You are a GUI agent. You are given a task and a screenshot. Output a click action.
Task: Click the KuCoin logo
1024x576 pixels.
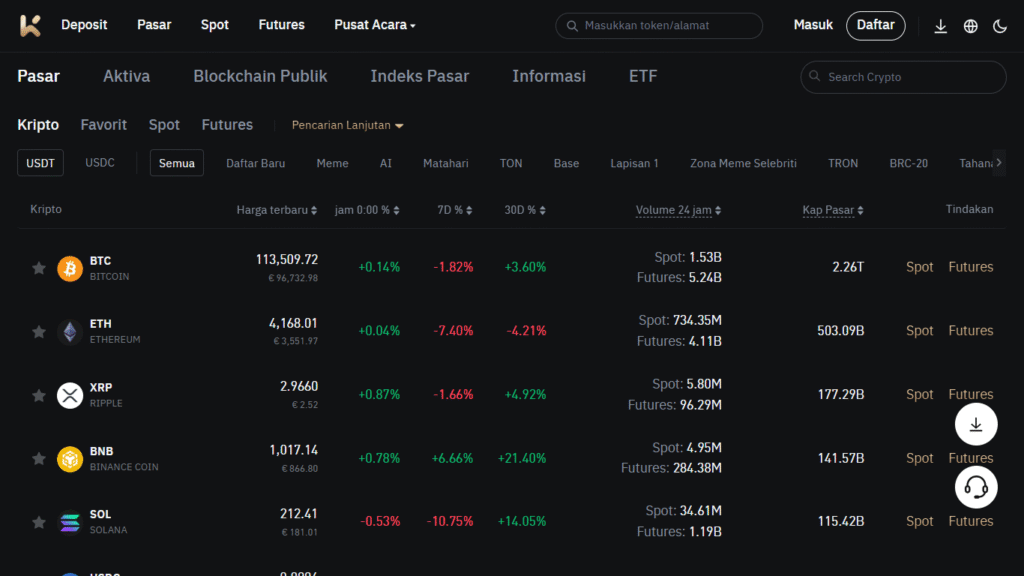(x=30, y=25)
